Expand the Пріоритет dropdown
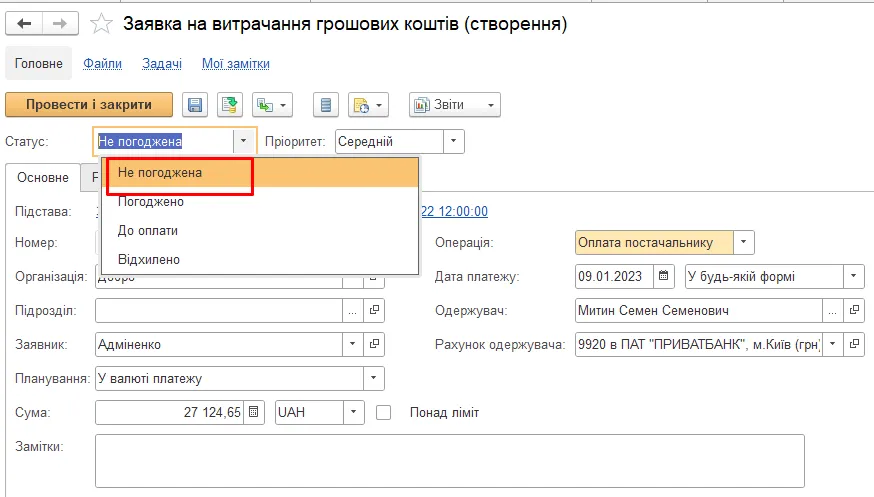This screenshot has width=874, height=497. tap(453, 142)
